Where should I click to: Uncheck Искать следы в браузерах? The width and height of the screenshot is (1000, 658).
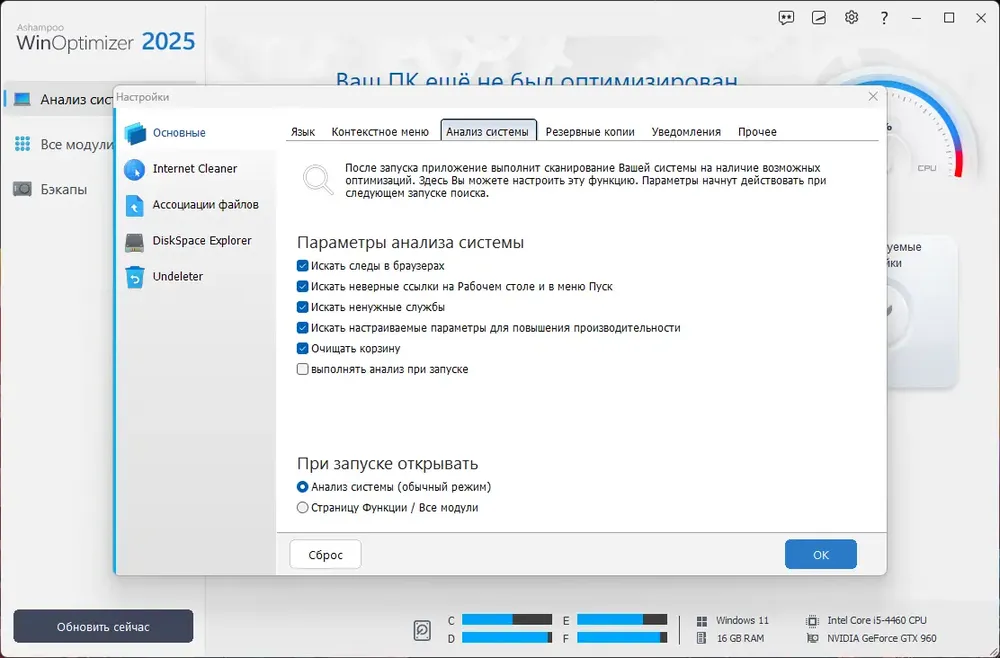pyautogui.click(x=303, y=266)
